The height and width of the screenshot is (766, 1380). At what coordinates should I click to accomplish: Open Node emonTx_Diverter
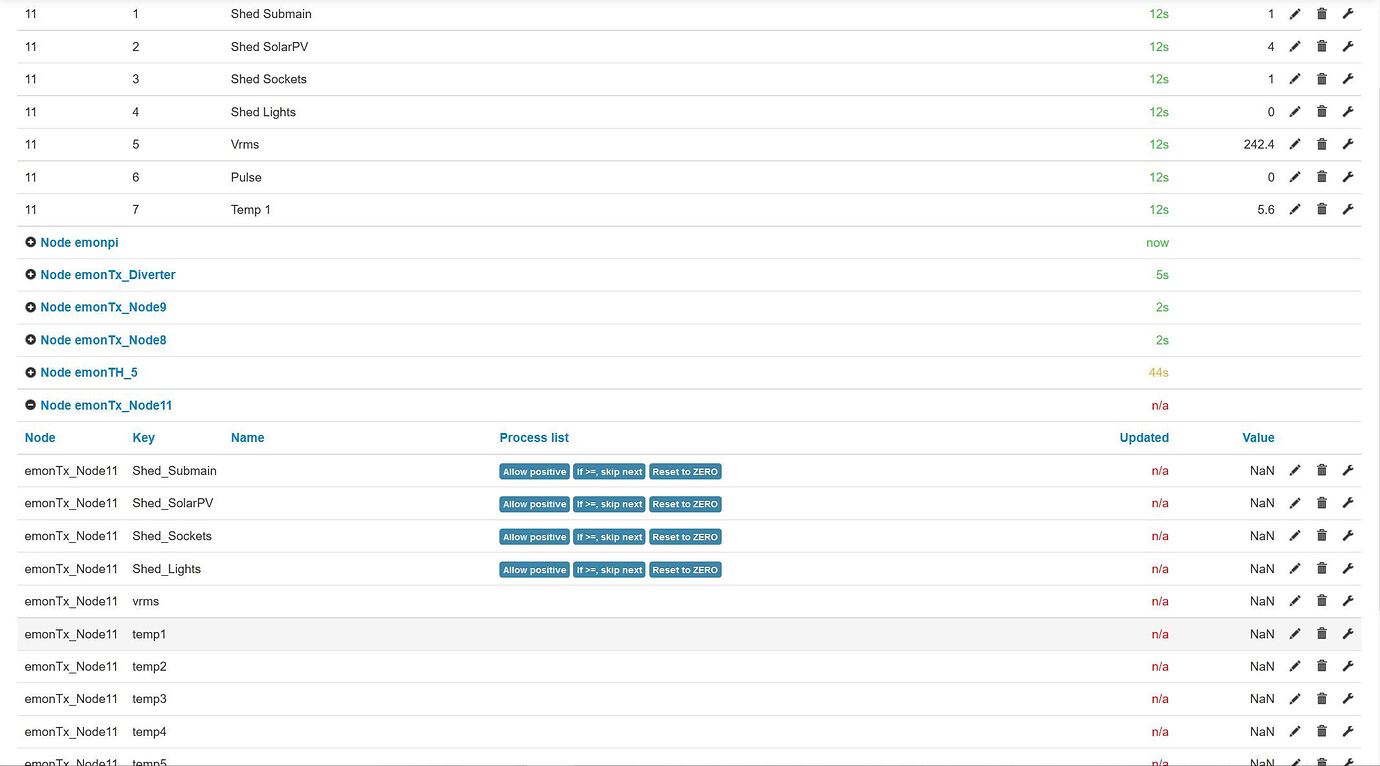pyautogui.click(x=107, y=274)
